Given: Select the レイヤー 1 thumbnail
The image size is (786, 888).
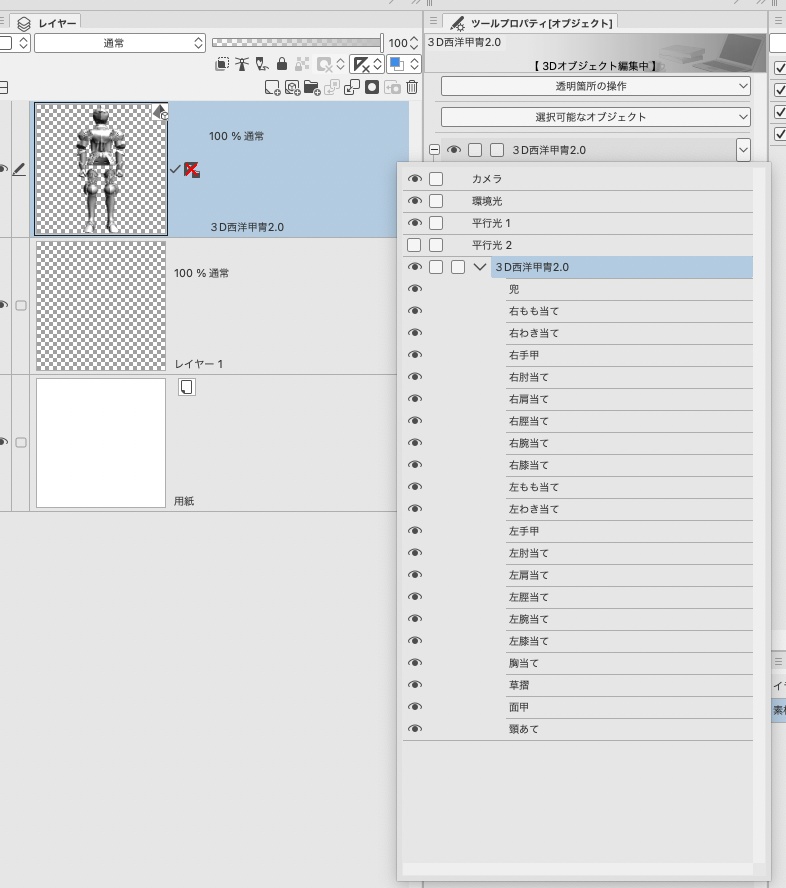Looking at the screenshot, I should (101, 306).
